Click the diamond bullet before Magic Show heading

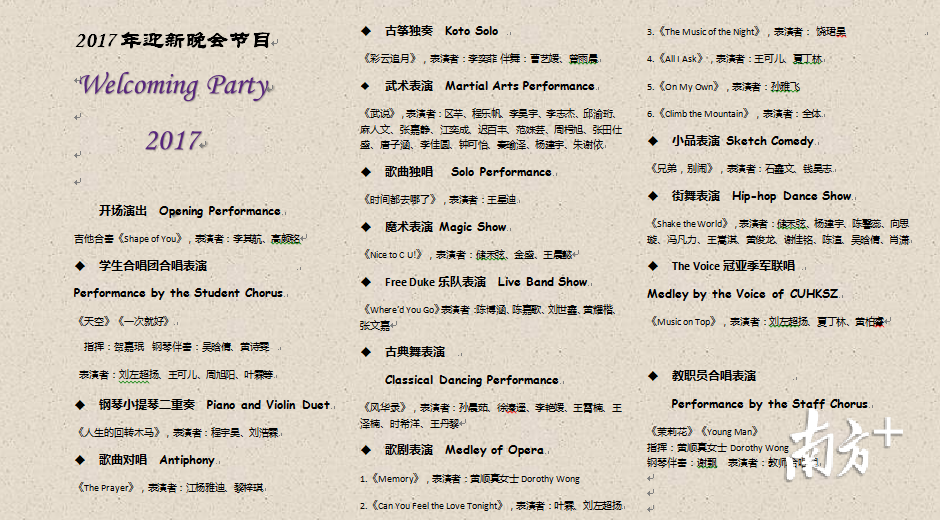[366, 227]
